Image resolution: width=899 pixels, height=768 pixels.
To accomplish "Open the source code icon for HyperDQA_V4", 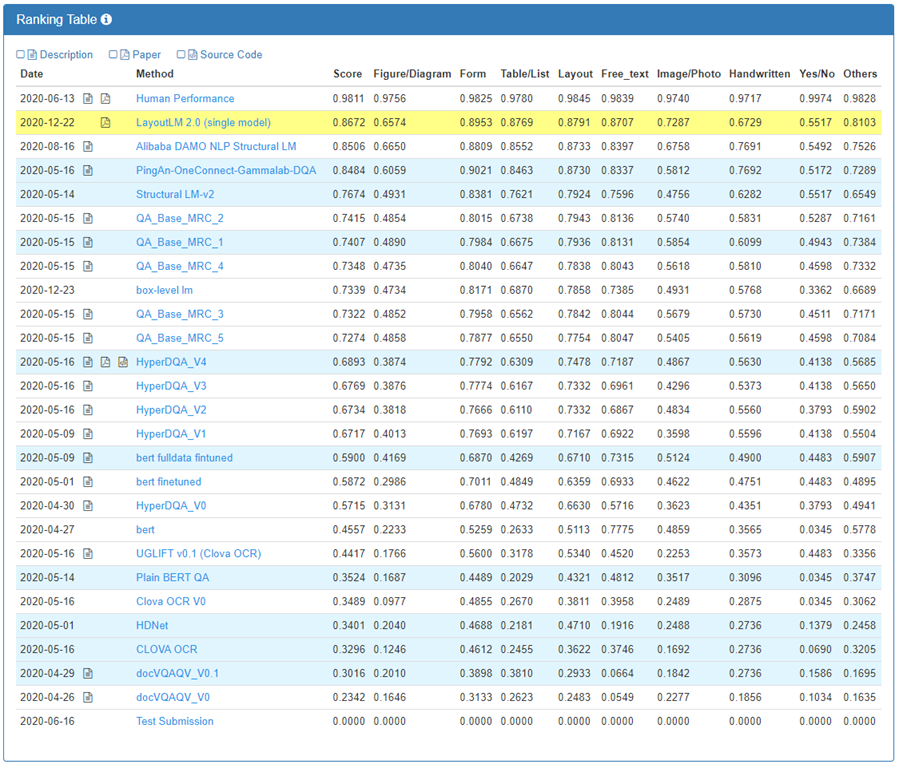I will pyautogui.click(x=123, y=362).
